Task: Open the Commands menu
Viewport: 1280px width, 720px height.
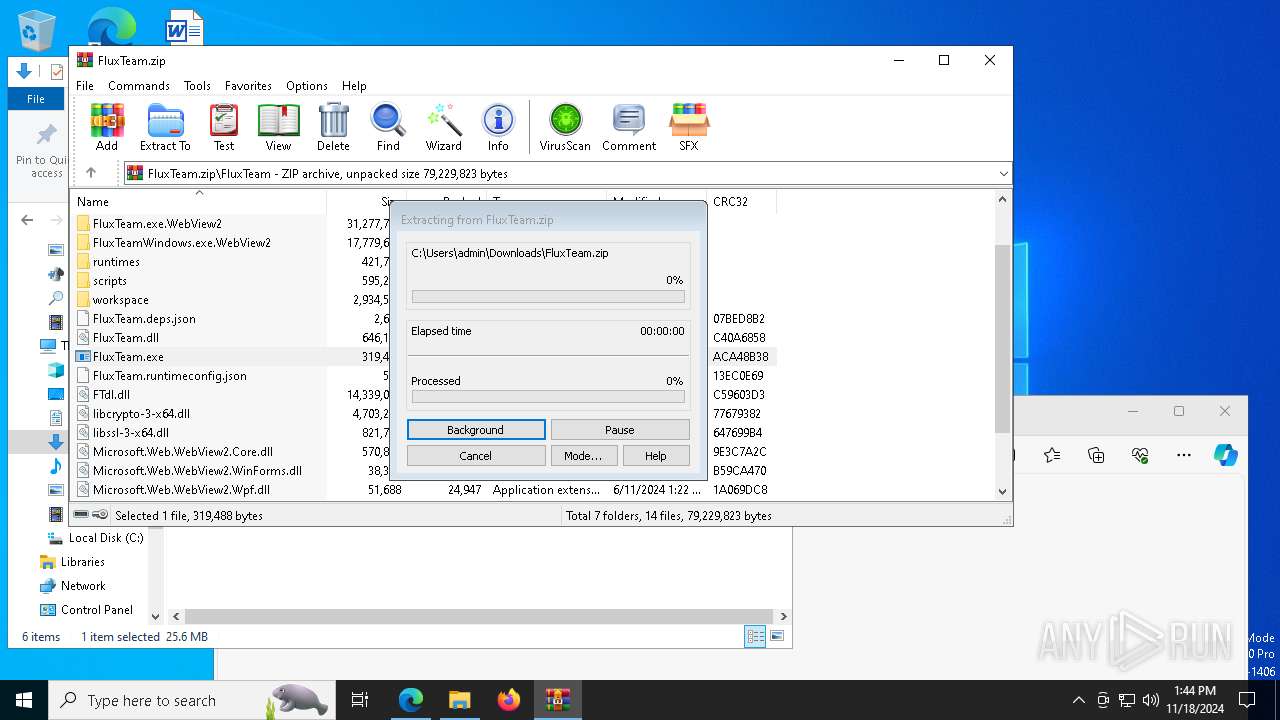Action: coord(139,86)
